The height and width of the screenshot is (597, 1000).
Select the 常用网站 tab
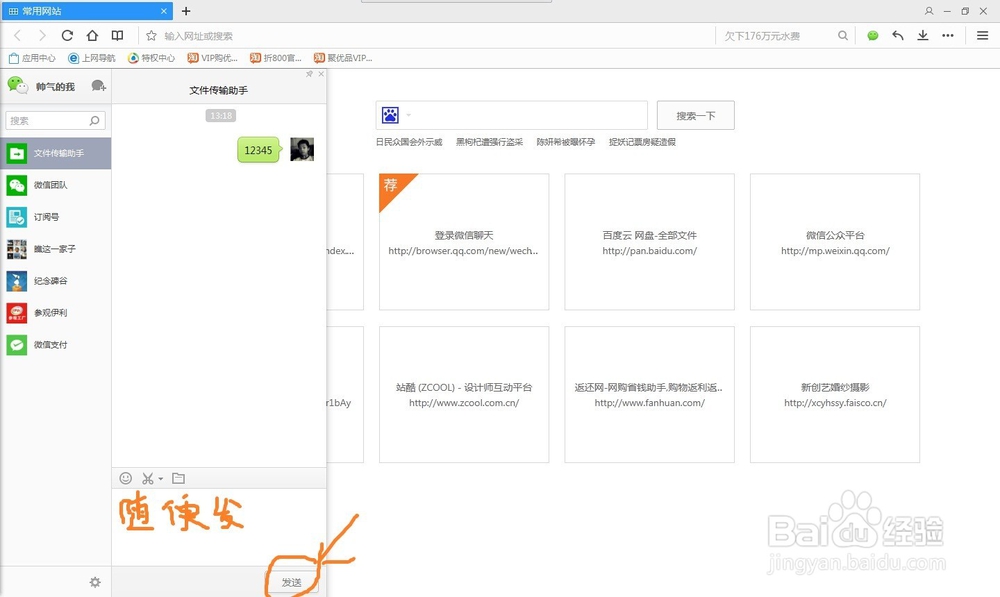[86, 11]
